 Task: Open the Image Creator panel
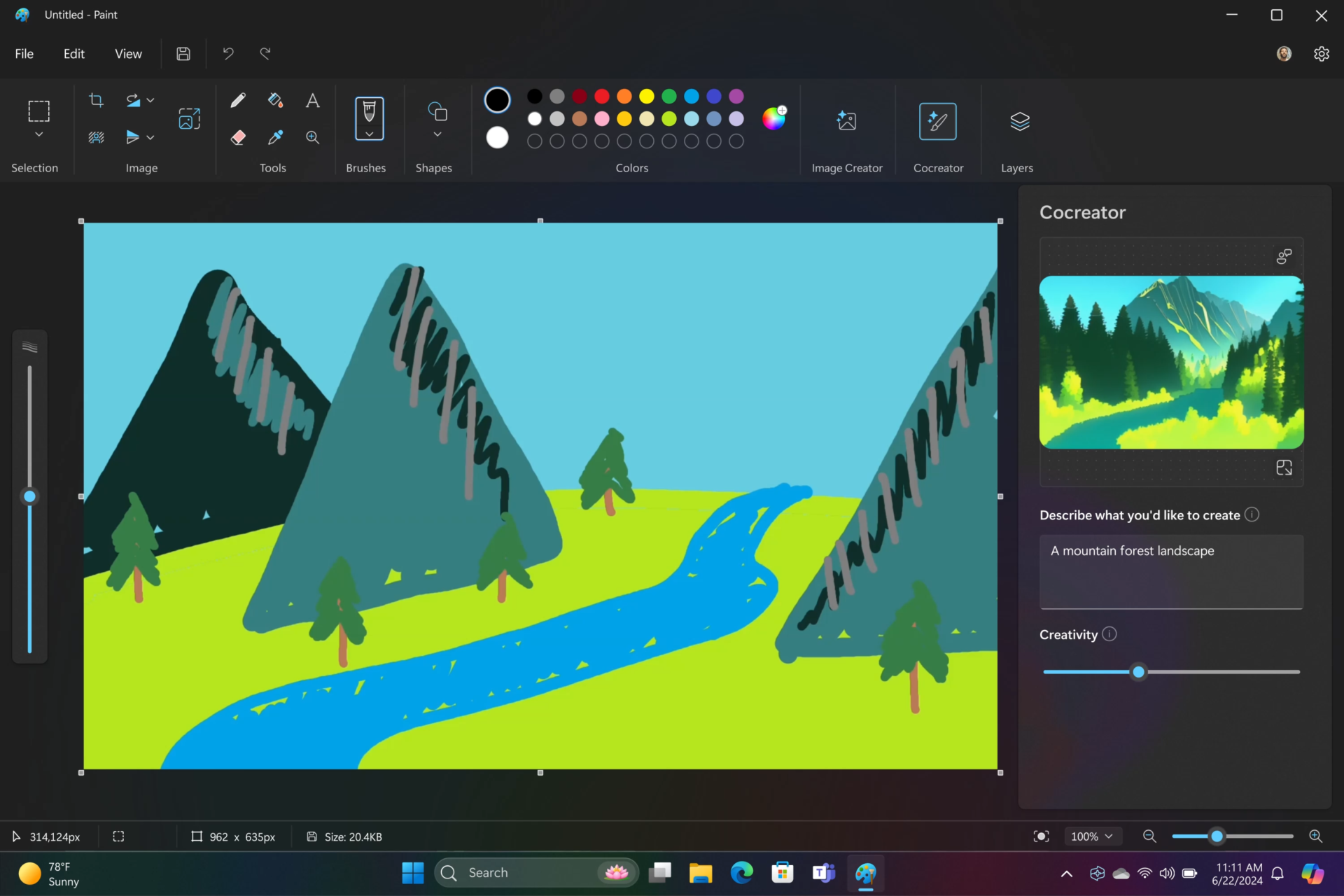[x=846, y=122]
